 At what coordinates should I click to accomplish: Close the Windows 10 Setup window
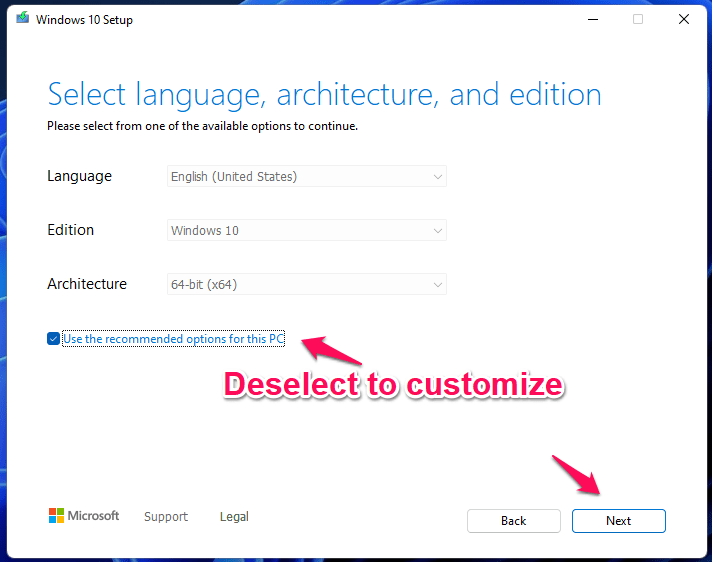click(x=684, y=19)
